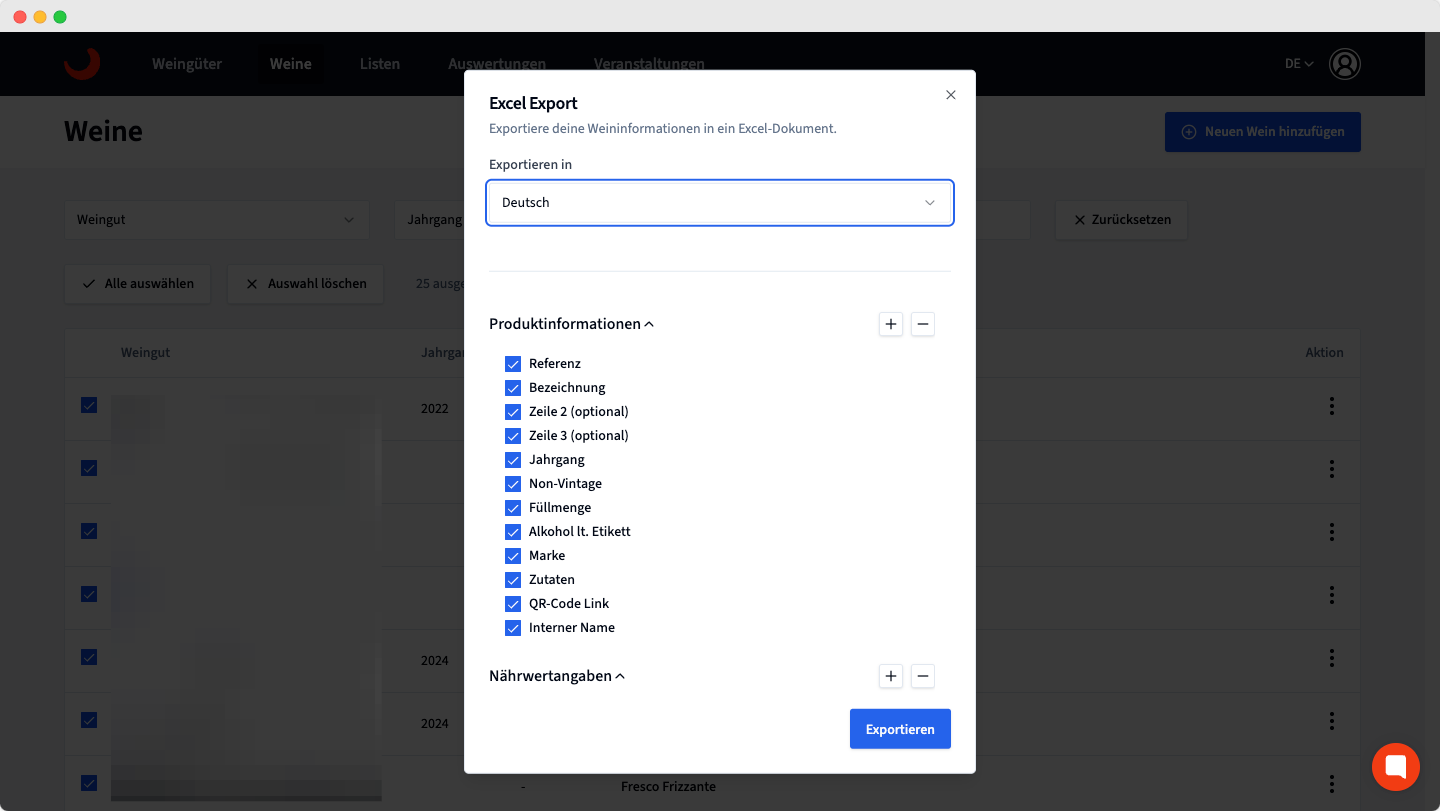Click Auswahl löschen button

306,284
